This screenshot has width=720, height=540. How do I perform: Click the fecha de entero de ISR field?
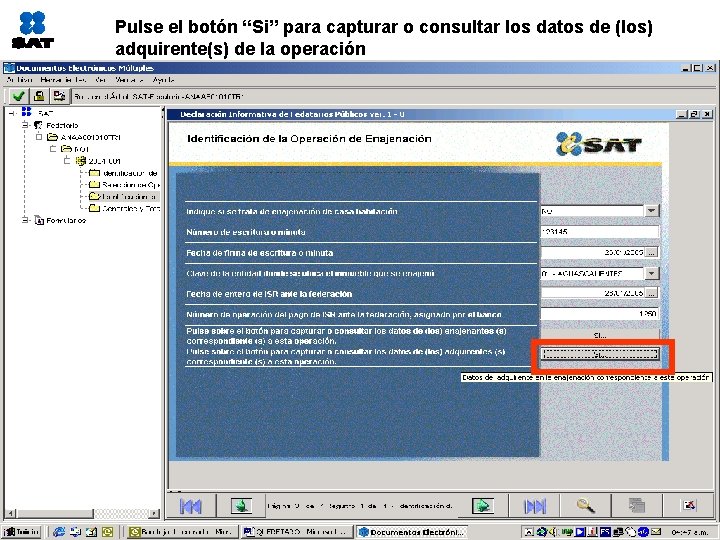click(593, 292)
